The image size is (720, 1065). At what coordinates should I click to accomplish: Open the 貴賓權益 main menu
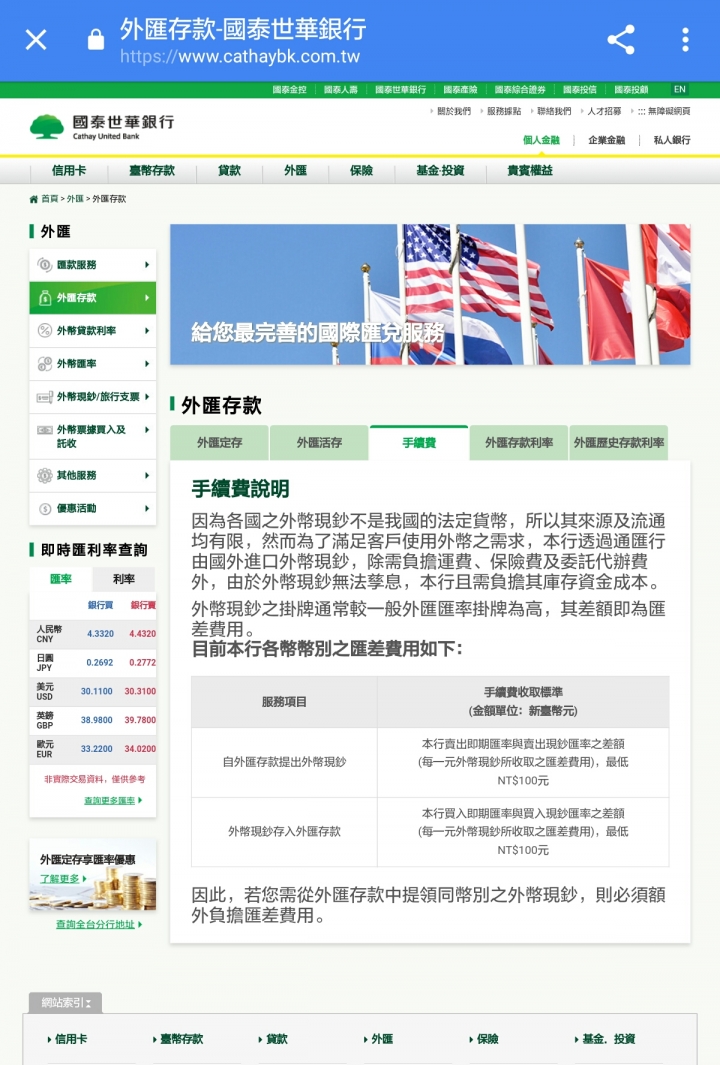[x=530, y=170]
